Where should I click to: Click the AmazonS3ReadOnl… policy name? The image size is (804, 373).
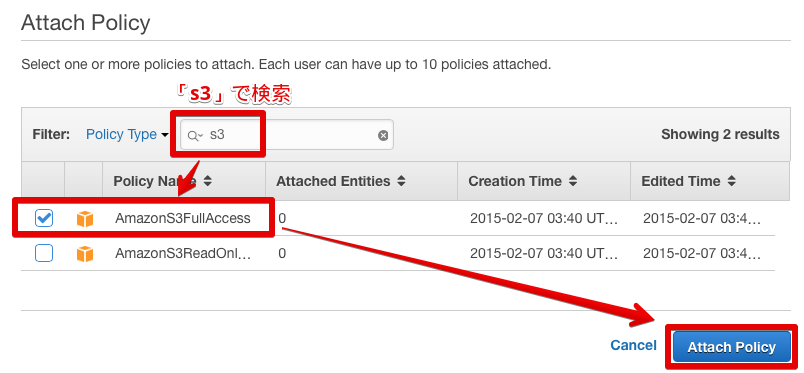click(183, 253)
